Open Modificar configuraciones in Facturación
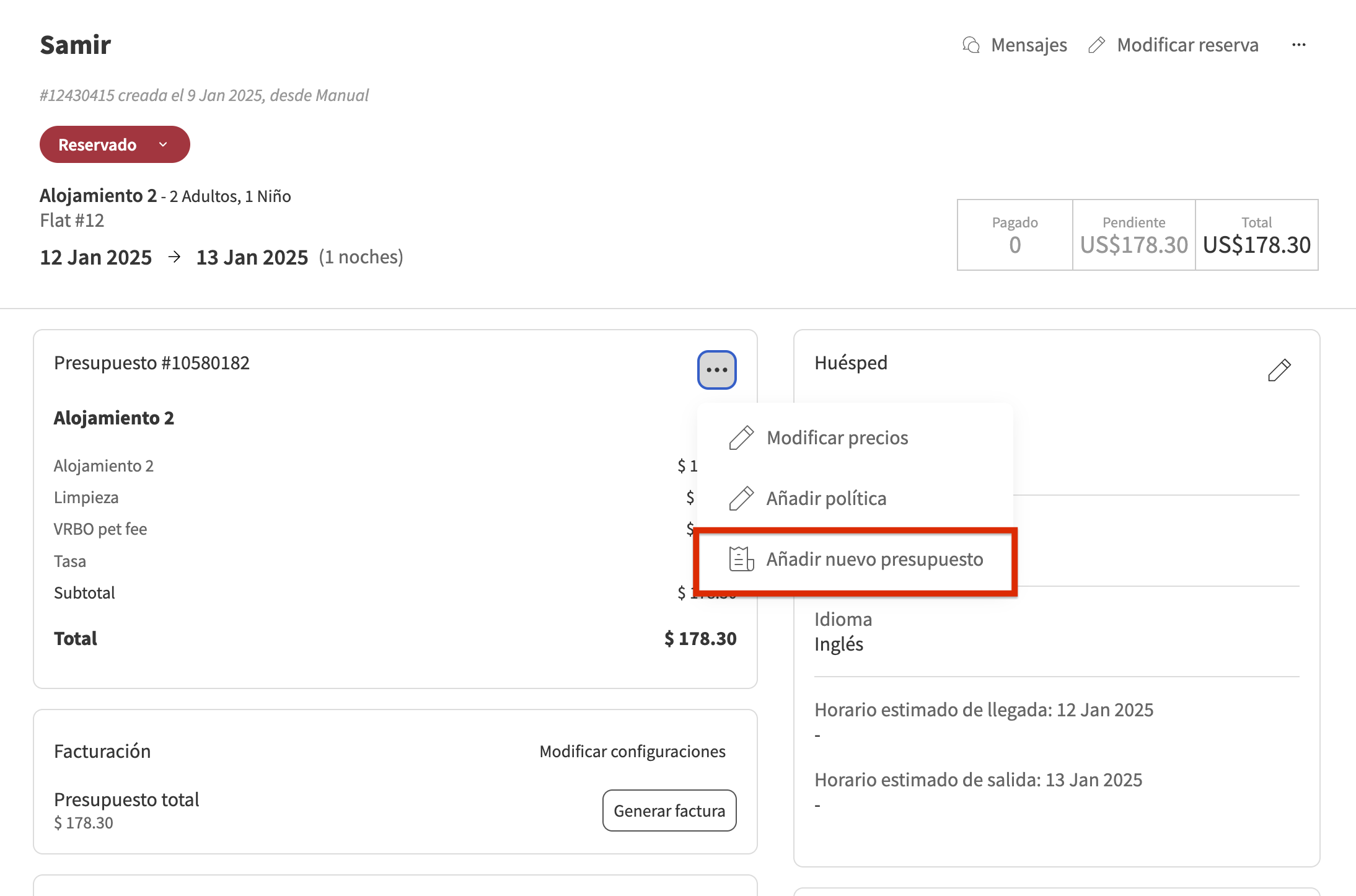Image resolution: width=1356 pixels, height=896 pixels. point(632,751)
